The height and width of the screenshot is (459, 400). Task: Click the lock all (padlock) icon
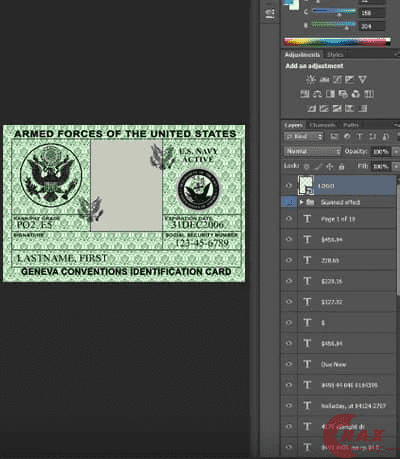pyautogui.click(x=341, y=166)
